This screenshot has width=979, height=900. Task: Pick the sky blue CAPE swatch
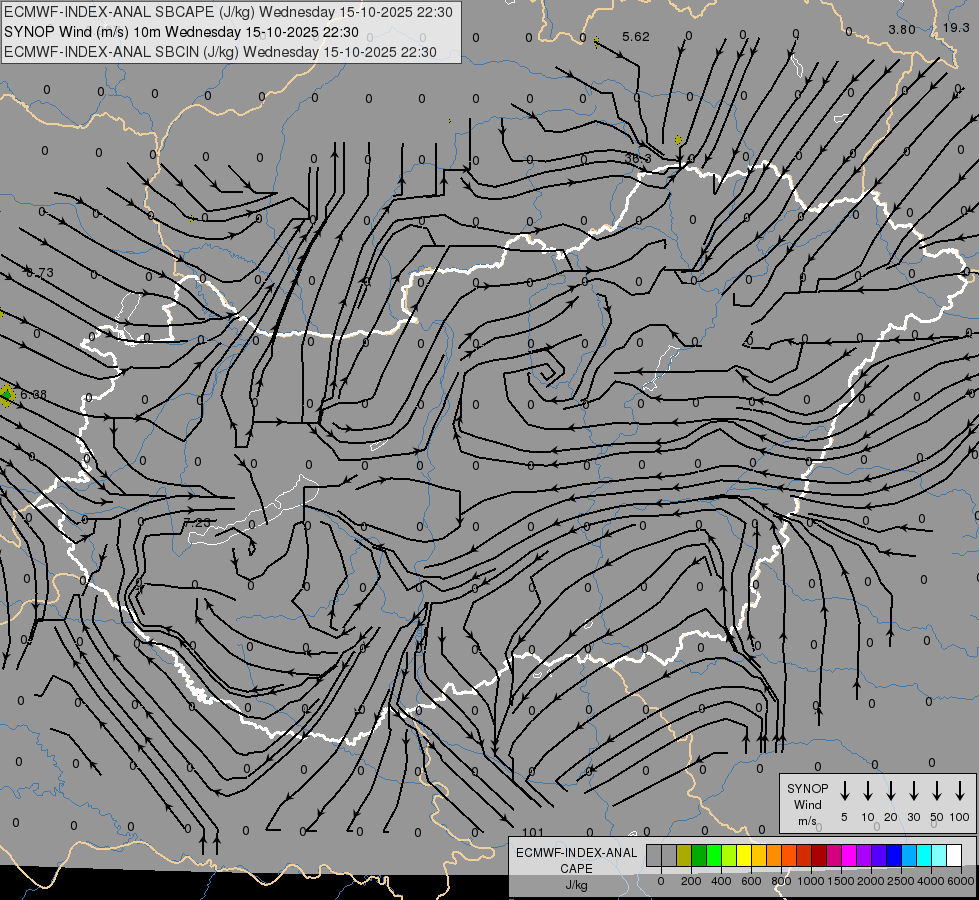(x=910, y=855)
